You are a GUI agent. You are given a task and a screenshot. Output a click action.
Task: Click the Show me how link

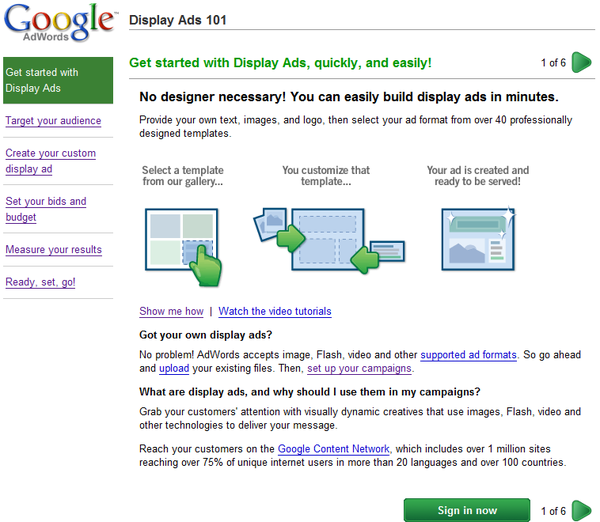pyautogui.click(x=171, y=311)
